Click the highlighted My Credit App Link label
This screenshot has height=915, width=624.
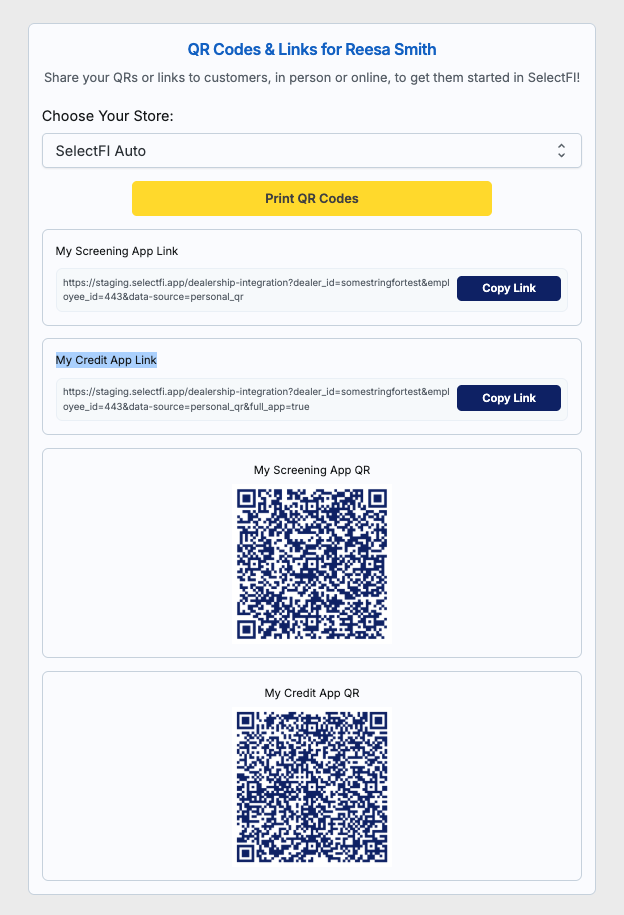(x=106, y=360)
